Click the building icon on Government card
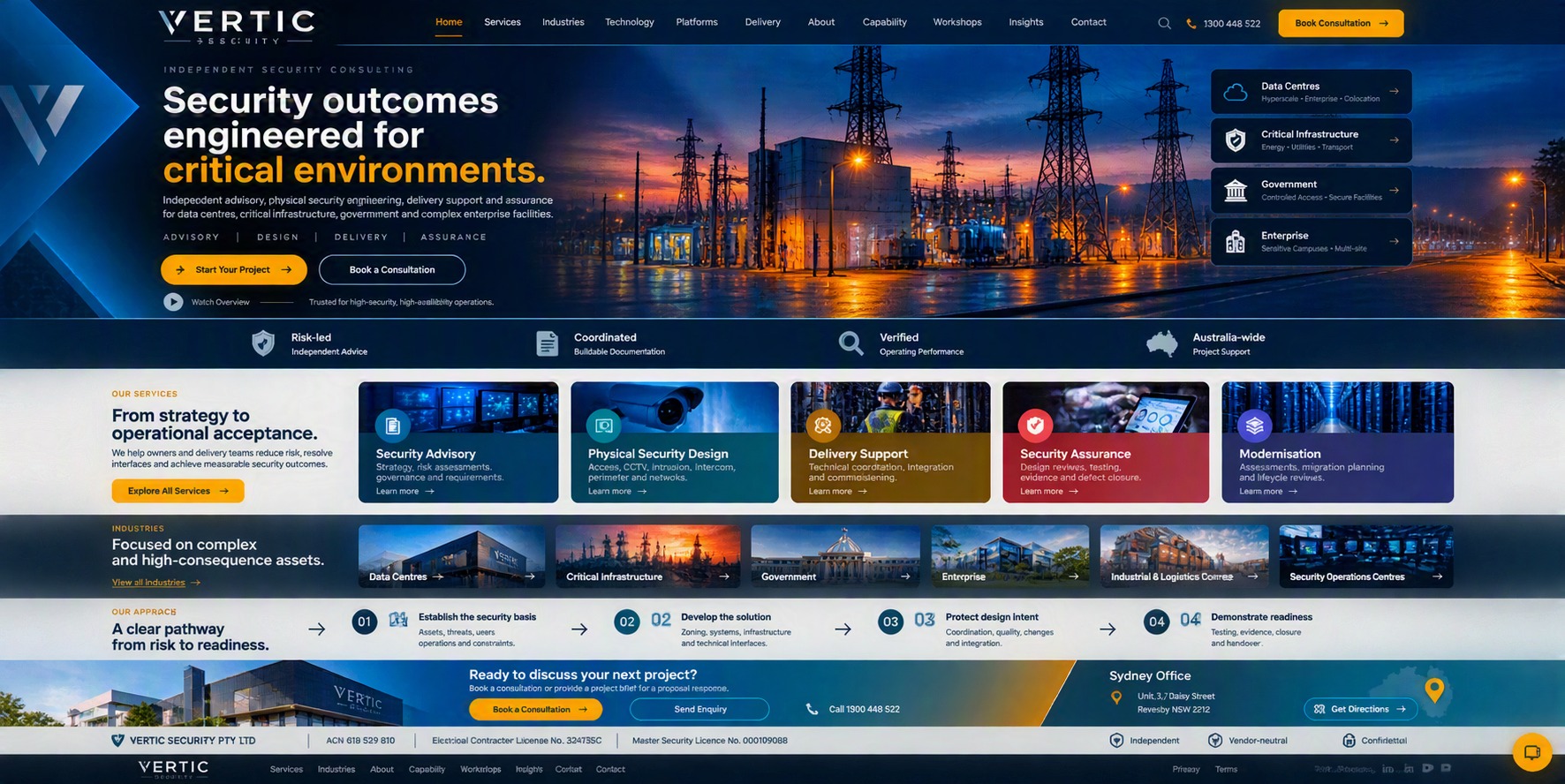This screenshot has height=784, width=1565. click(1236, 190)
